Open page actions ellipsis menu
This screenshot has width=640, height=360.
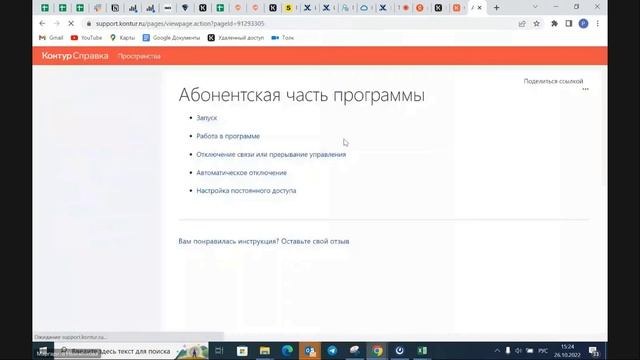(585, 89)
